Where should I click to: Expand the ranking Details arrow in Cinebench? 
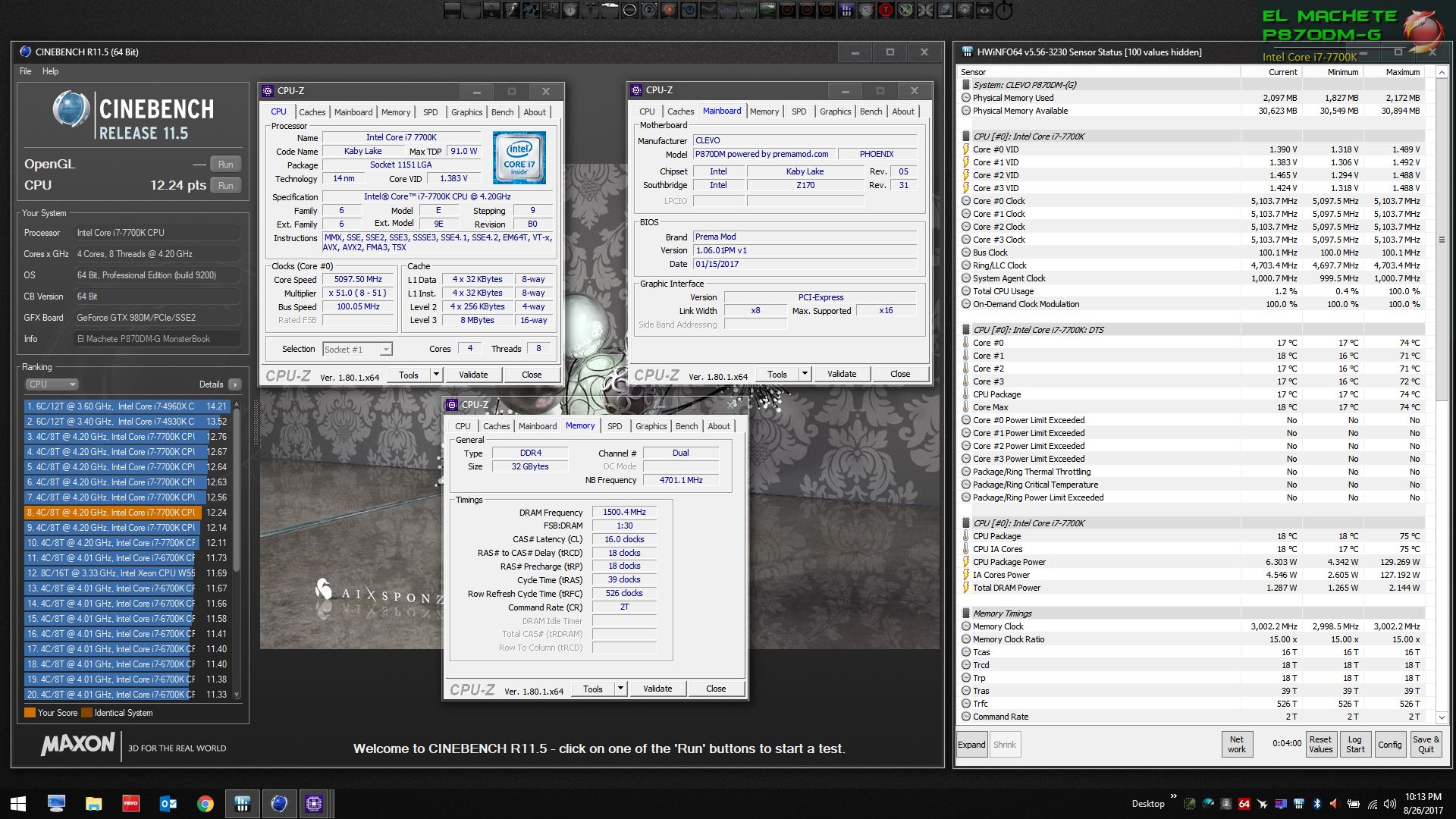click(x=235, y=384)
